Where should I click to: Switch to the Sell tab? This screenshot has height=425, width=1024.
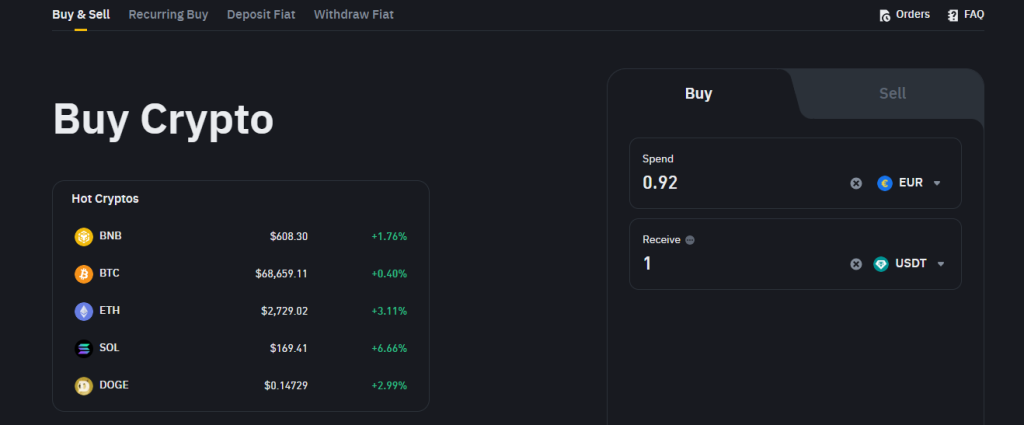(x=892, y=93)
